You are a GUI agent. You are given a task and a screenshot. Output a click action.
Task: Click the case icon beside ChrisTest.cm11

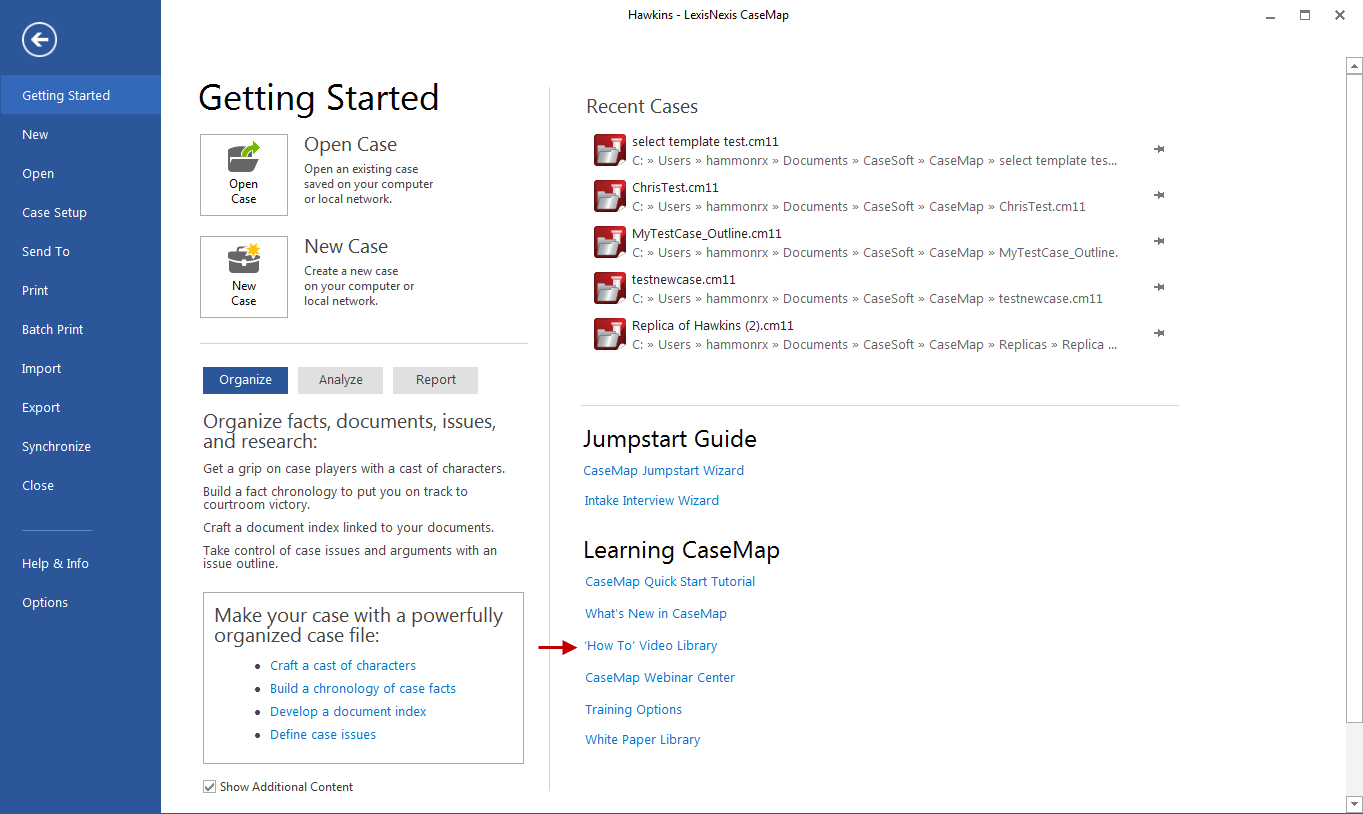point(610,196)
